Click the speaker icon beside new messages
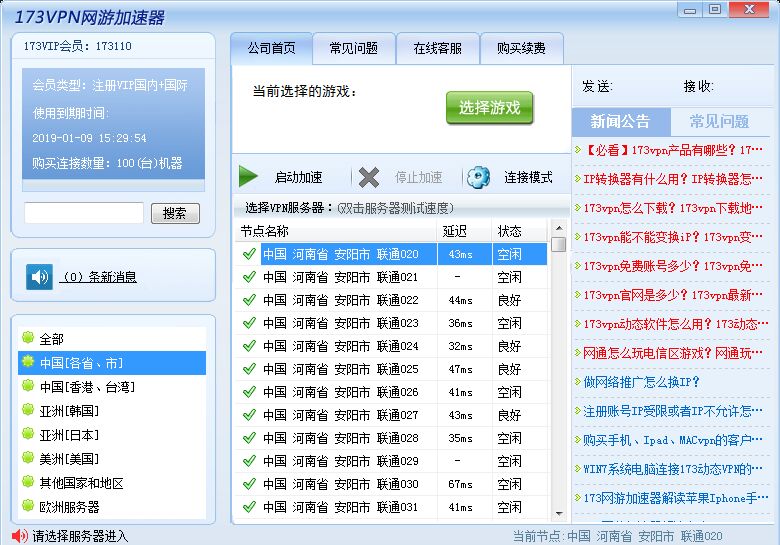This screenshot has width=780, height=545. click(x=39, y=277)
